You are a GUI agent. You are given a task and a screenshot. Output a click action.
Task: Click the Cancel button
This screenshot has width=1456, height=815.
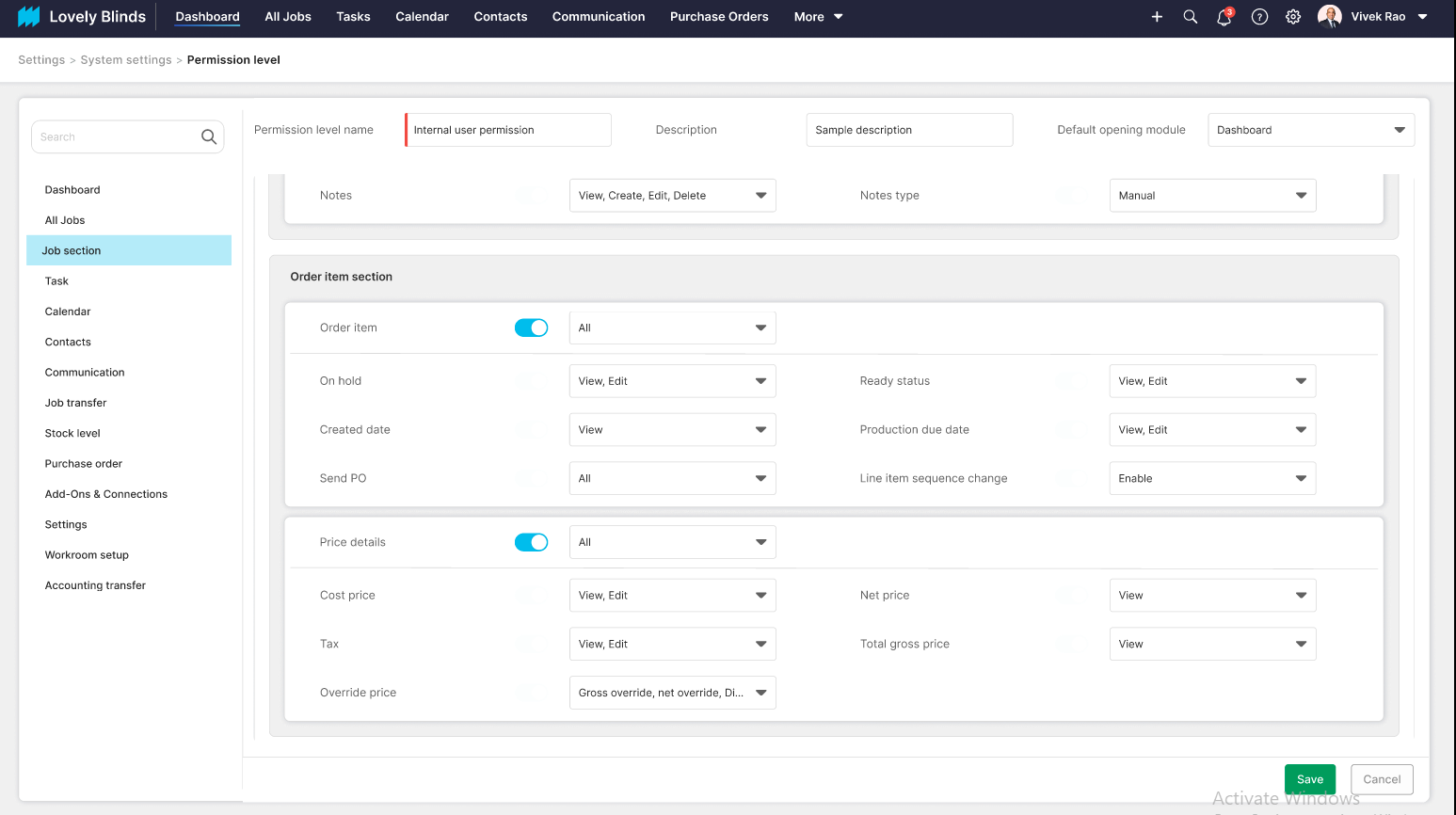(x=1382, y=779)
